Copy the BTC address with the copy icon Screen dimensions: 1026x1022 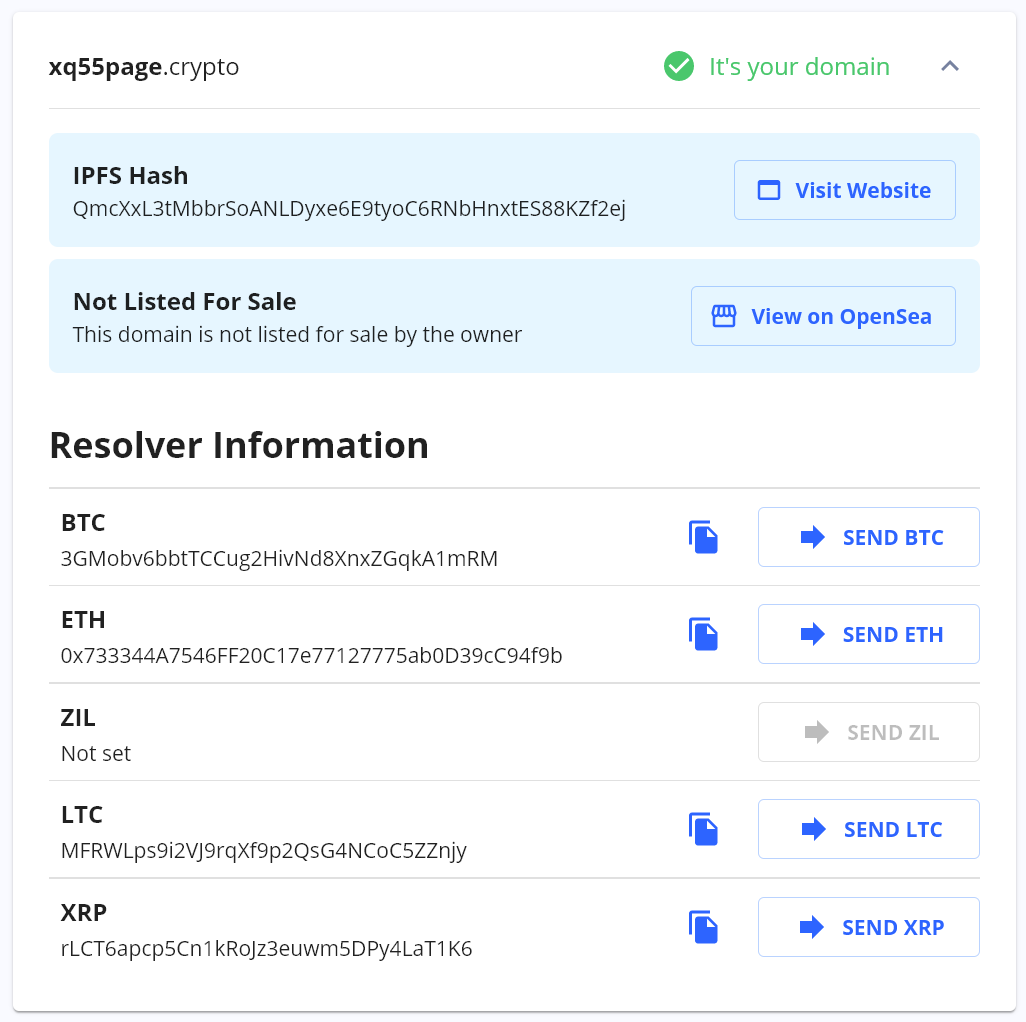tap(704, 537)
